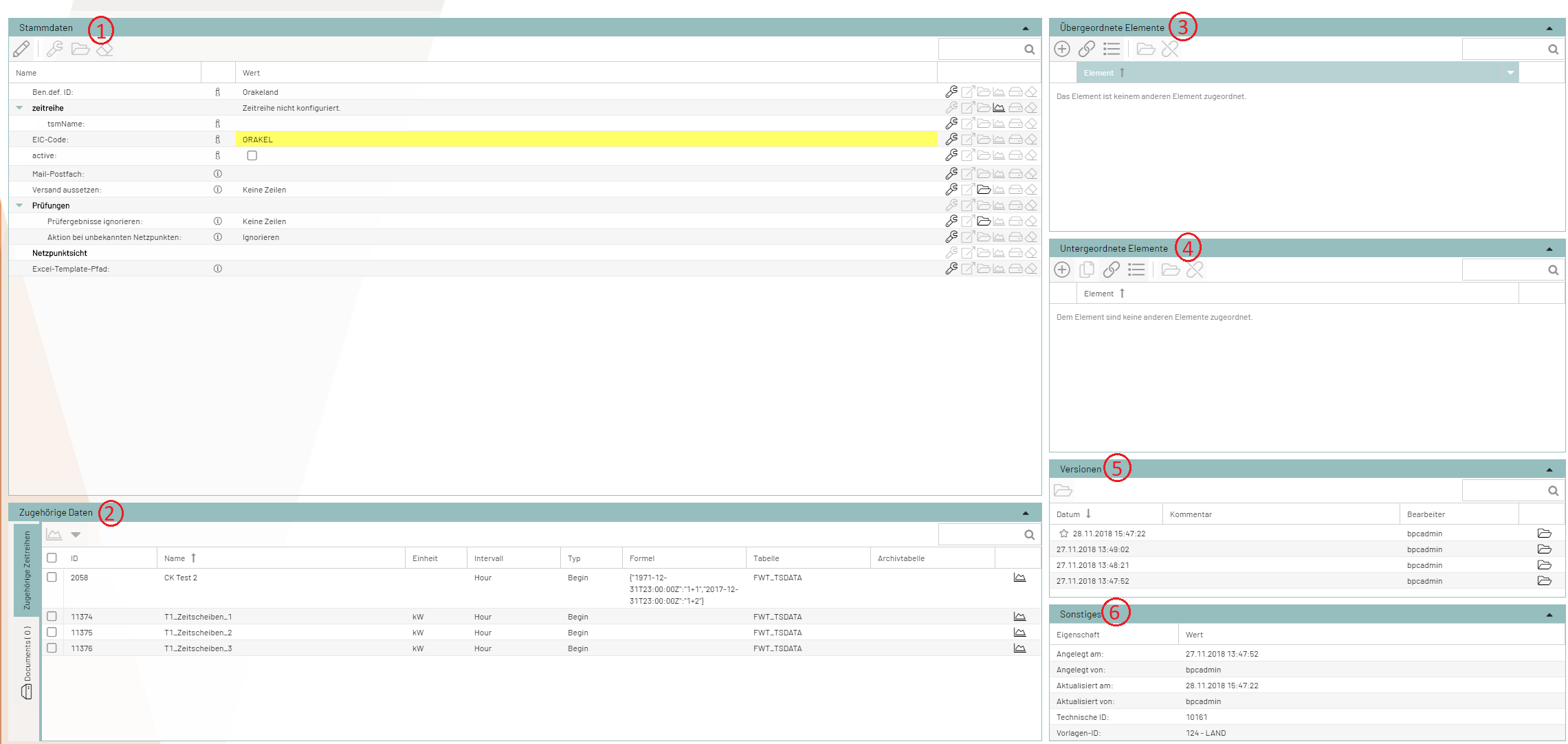This screenshot has height=744, width=1568.
Task: Click wrench icon in tsmName row
Action: click(951, 124)
